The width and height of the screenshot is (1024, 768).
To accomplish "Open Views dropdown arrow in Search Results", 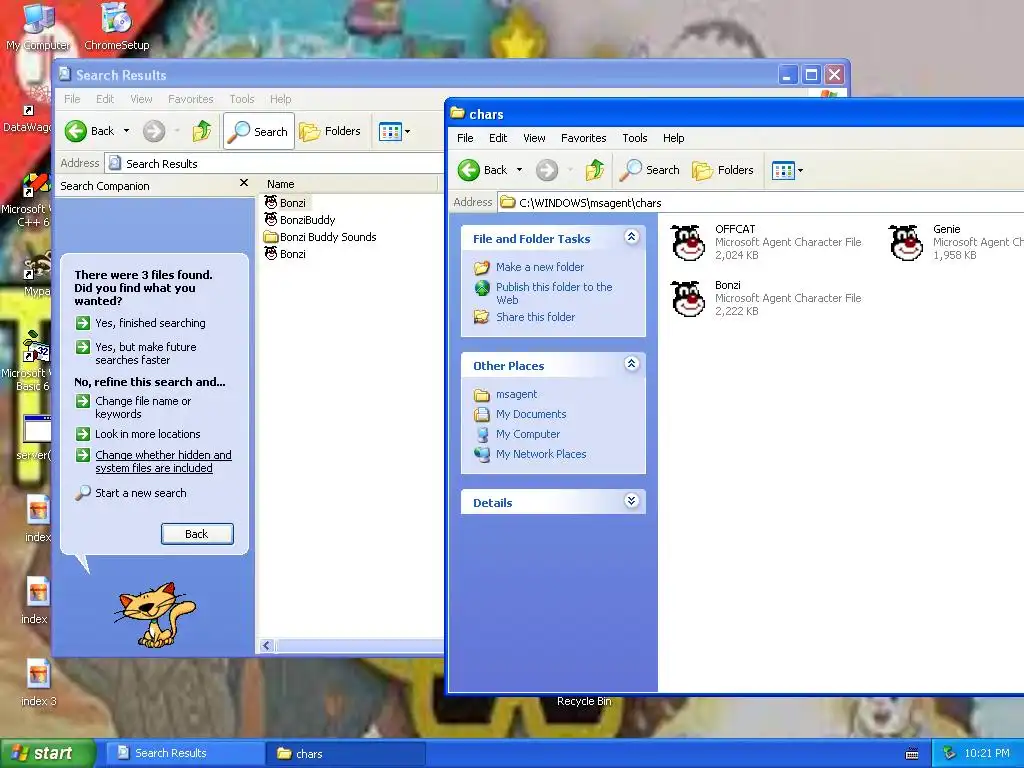I will click(x=408, y=131).
